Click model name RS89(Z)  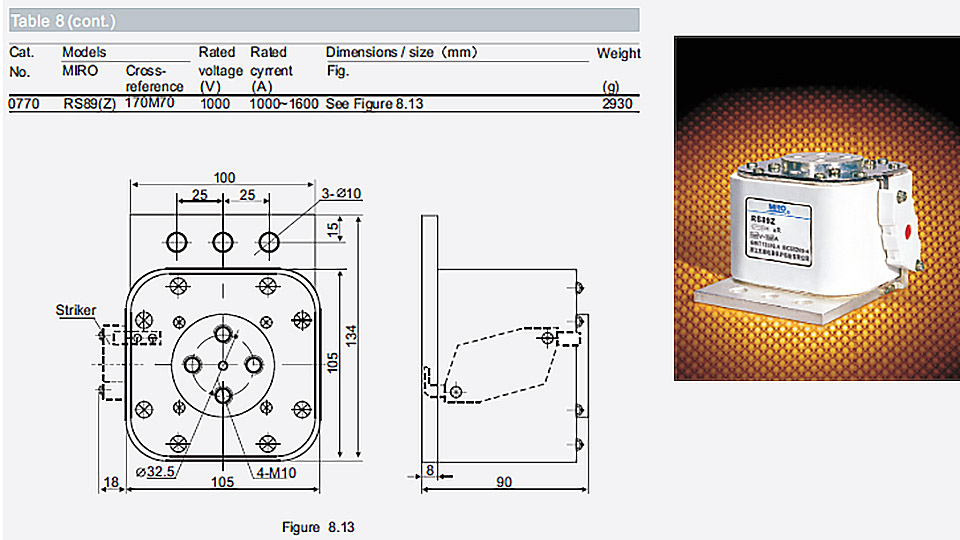click(x=89, y=103)
